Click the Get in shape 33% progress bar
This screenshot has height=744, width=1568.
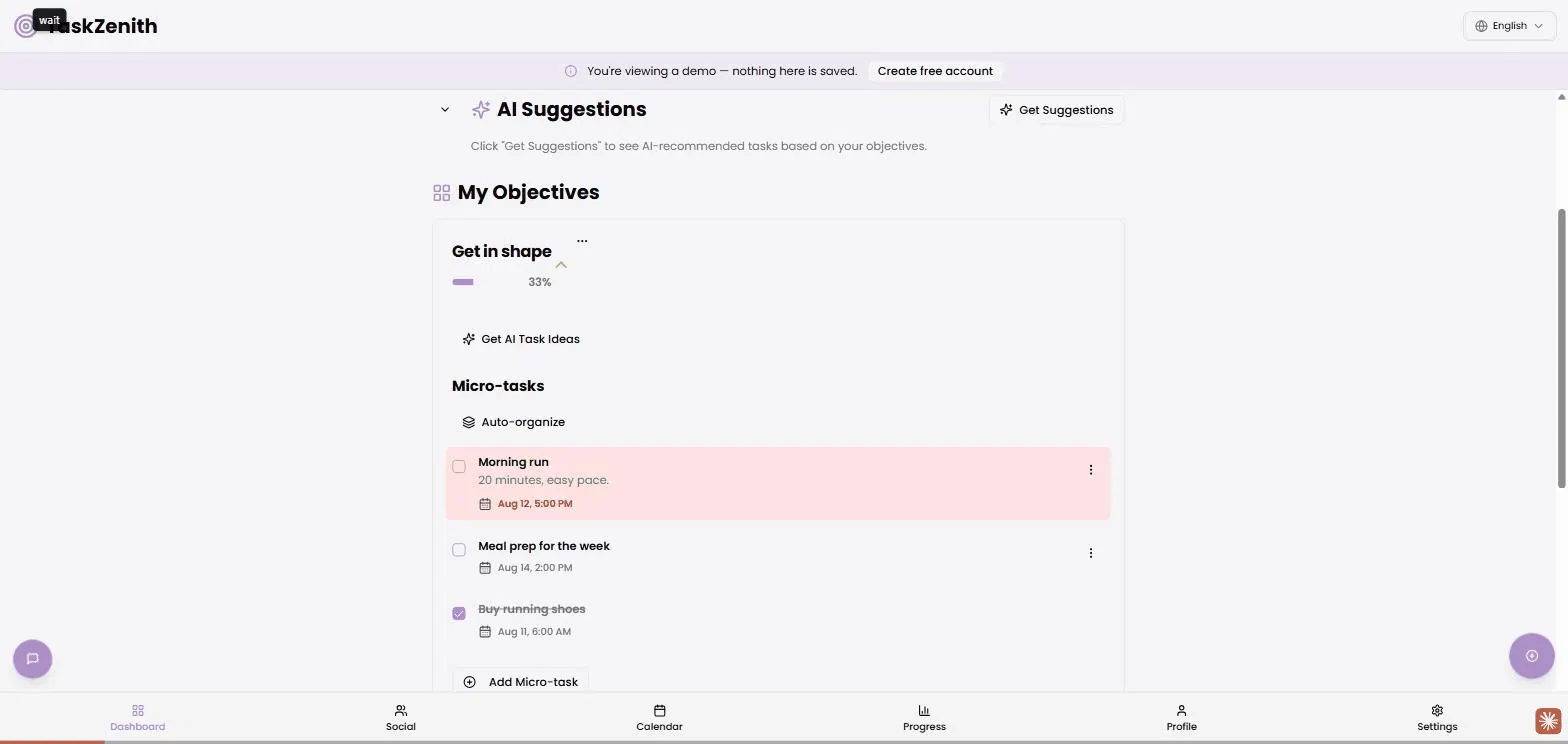tap(486, 282)
